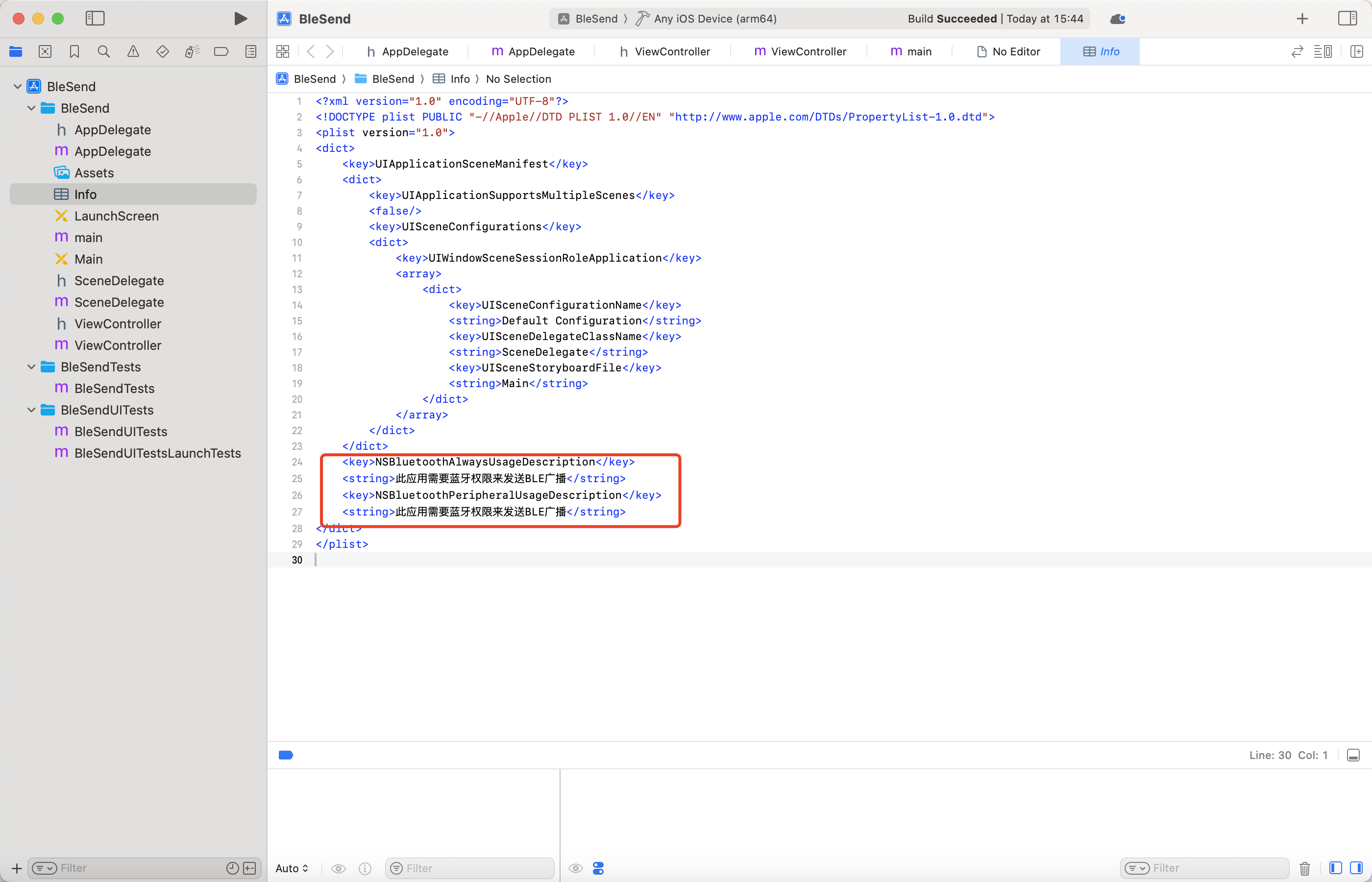Toggle the debug area panel
This screenshot has width=1372, height=882.
point(1354,755)
